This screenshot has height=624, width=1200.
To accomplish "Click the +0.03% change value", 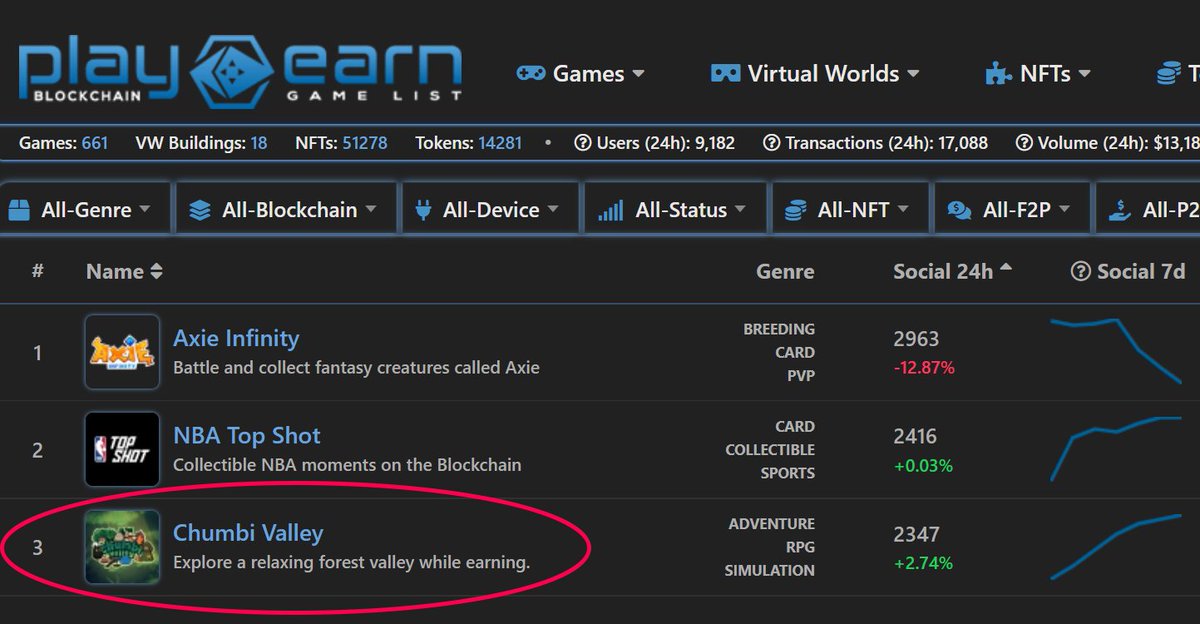I will coord(923,465).
